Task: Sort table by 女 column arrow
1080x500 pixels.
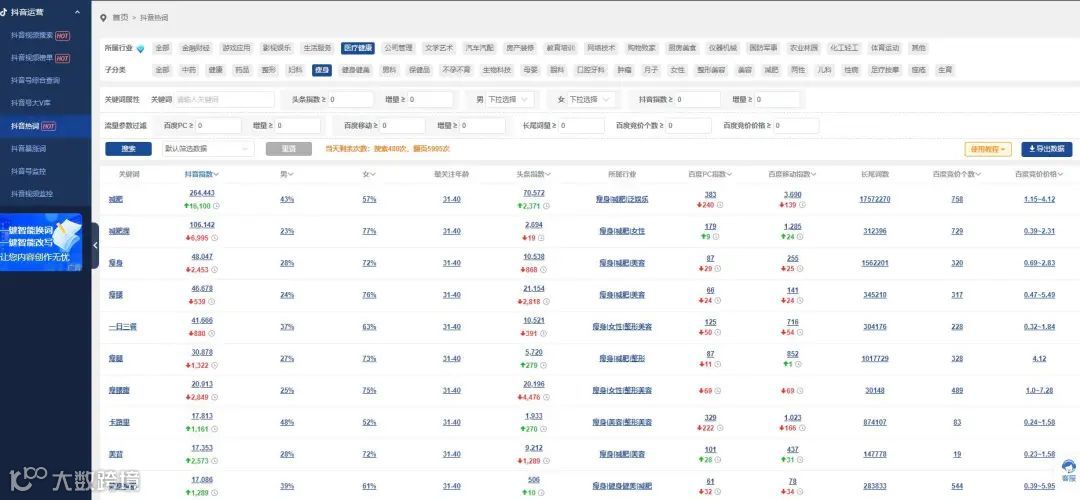Action: click(x=373, y=175)
